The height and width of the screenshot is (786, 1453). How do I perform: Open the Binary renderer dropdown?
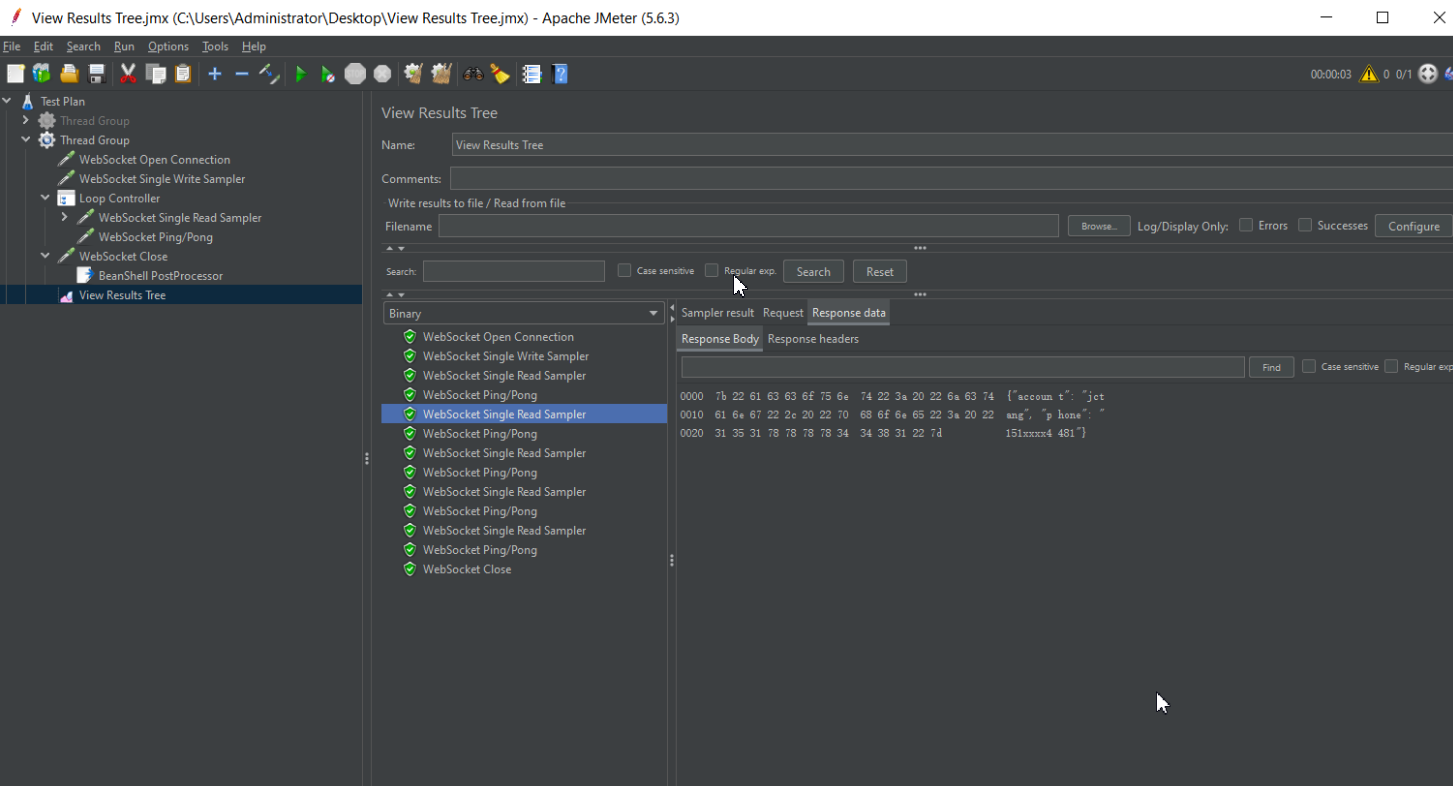(524, 313)
